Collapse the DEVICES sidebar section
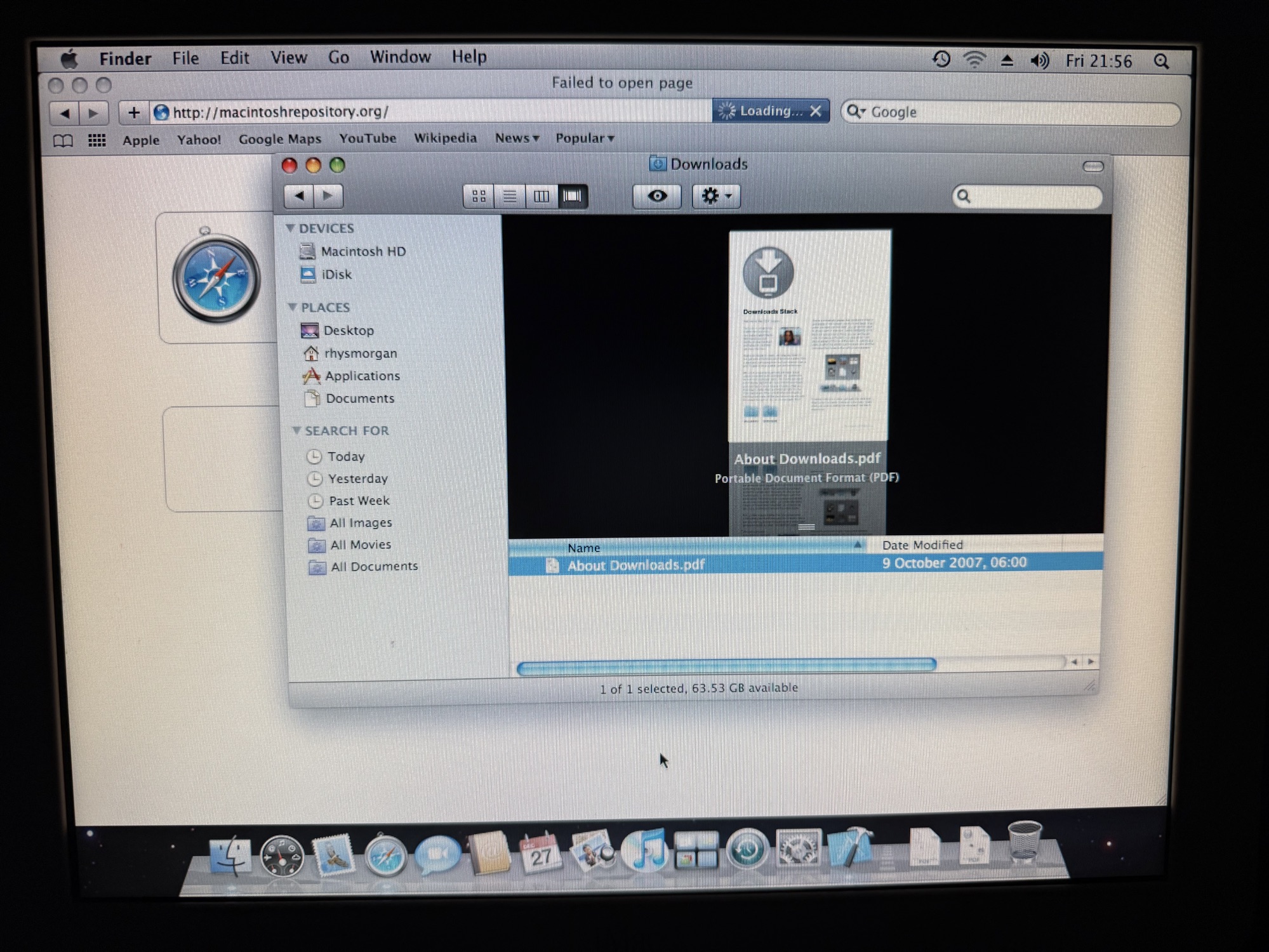The height and width of the screenshot is (952, 1269). (x=290, y=228)
